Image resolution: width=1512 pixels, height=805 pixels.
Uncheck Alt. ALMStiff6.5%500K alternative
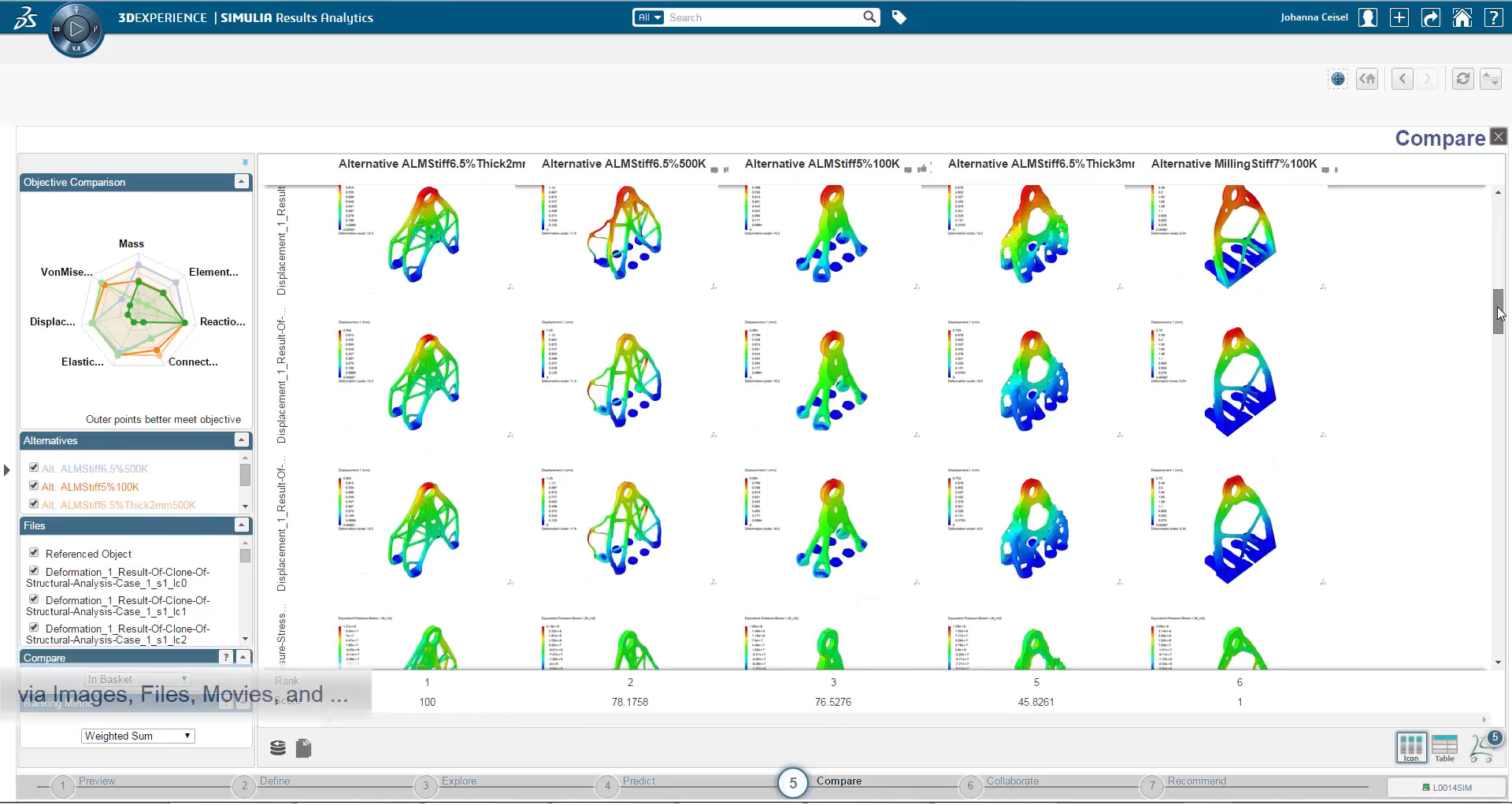[x=34, y=468]
